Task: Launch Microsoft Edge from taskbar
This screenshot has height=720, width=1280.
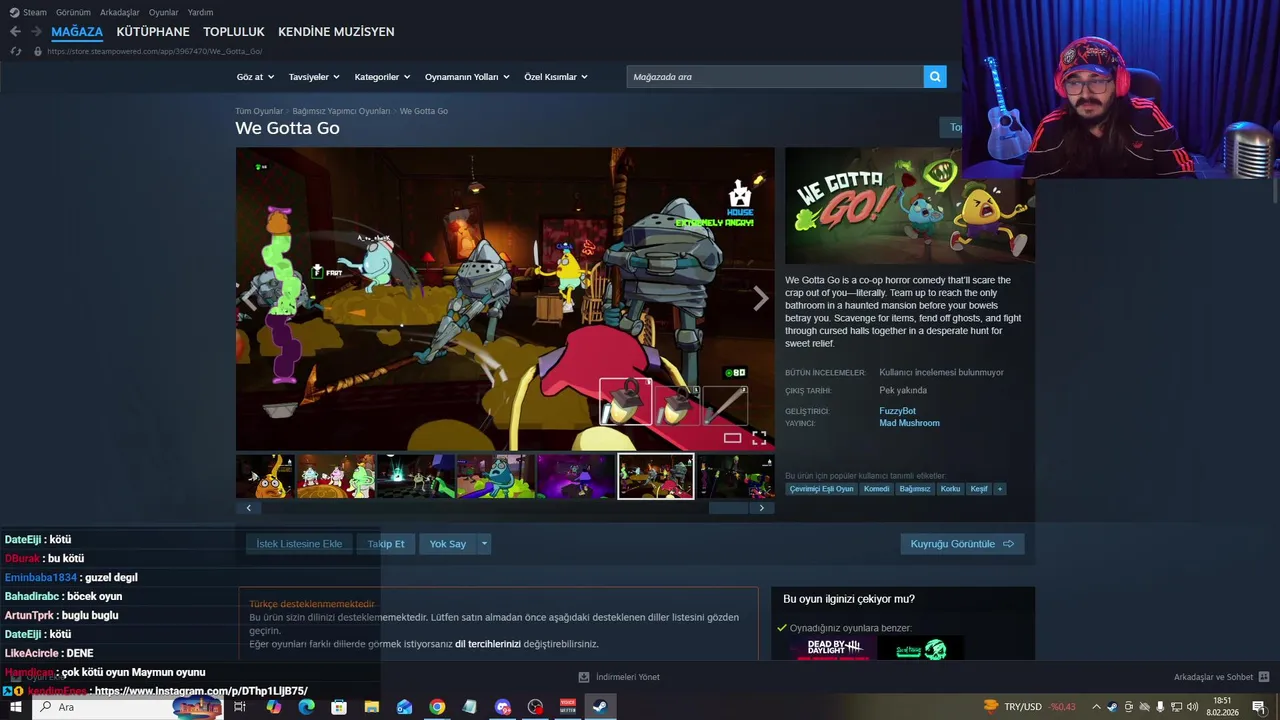Action: click(x=306, y=707)
